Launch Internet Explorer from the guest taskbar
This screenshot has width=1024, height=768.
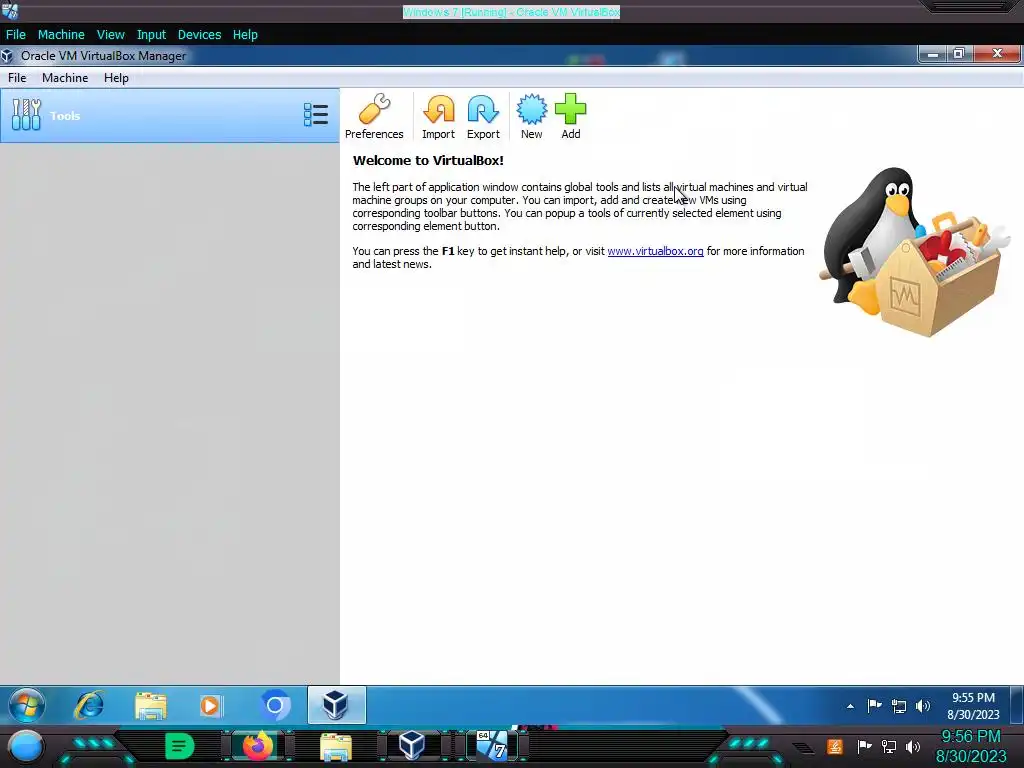coord(89,705)
